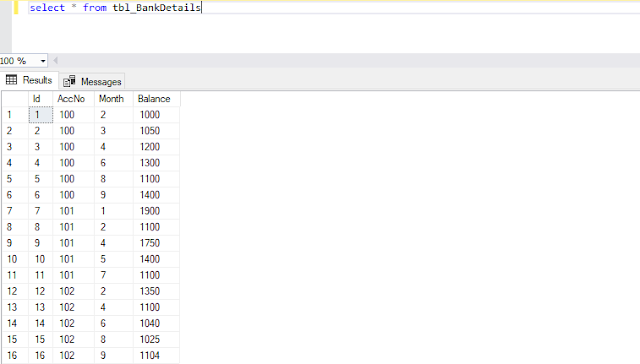Screen dimensions: 640x364
Task: Click the Results grid icon
Action: pos(11,80)
